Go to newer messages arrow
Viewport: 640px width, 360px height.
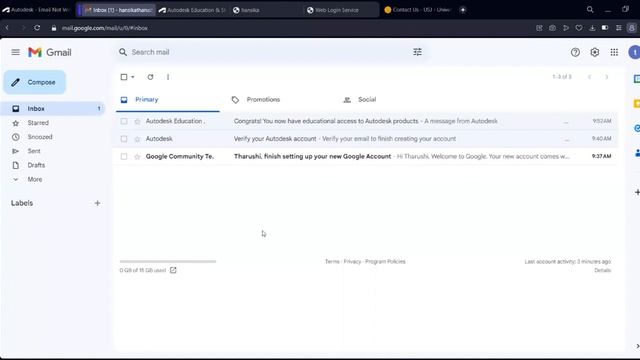589,77
